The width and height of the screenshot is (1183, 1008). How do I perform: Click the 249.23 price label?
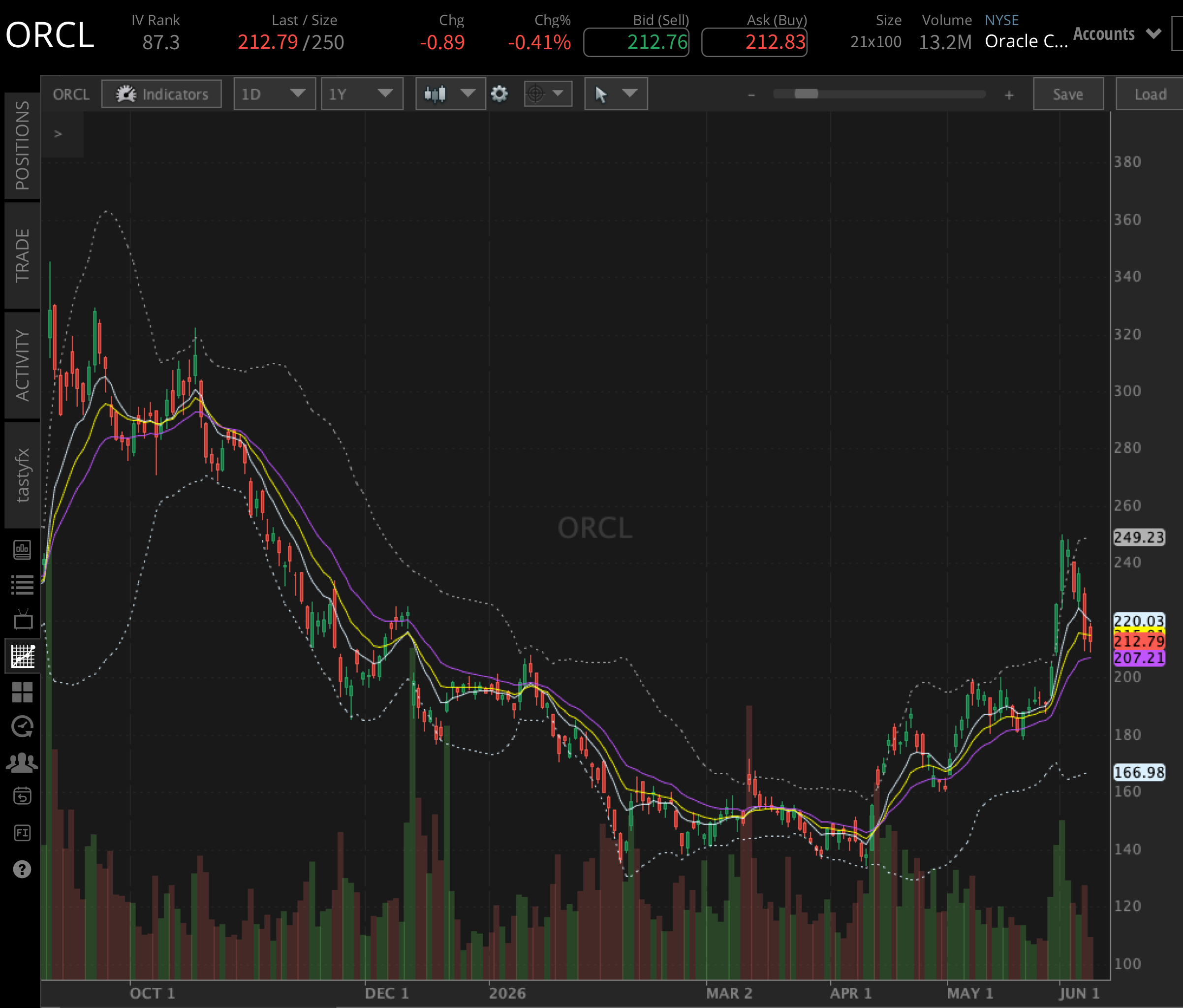[1139, 537]
